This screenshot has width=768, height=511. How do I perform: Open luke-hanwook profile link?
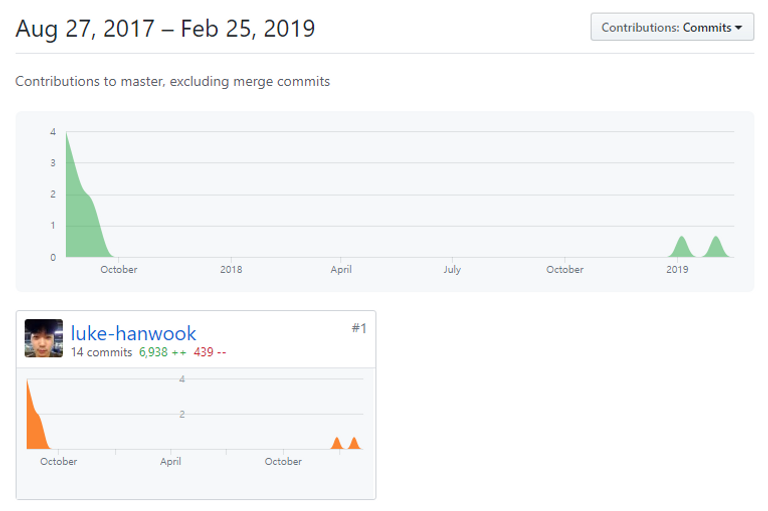[x=133, y=333]
